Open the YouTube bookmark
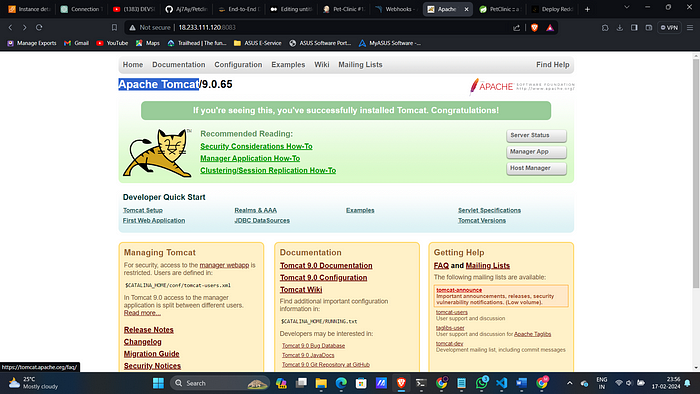 click(112, 43)
